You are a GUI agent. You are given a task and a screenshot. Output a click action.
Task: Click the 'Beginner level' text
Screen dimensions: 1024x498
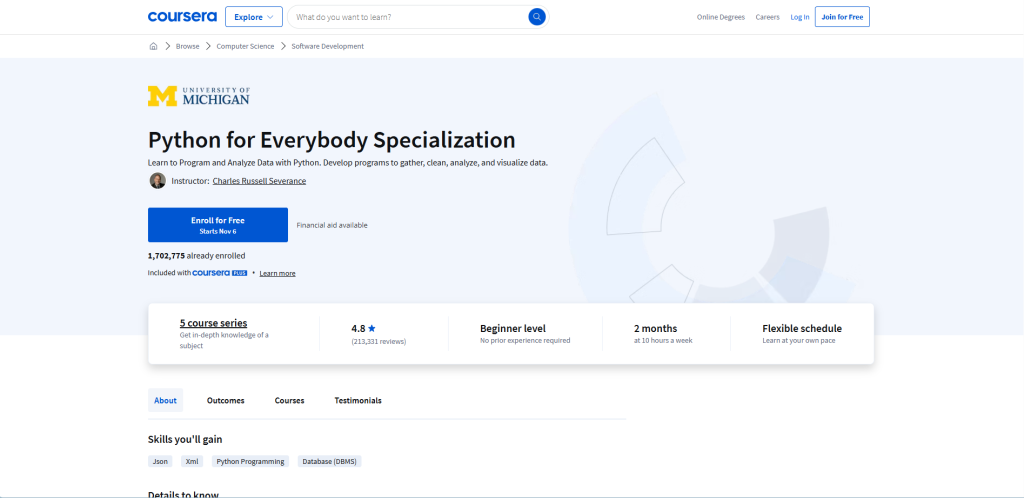513,329
